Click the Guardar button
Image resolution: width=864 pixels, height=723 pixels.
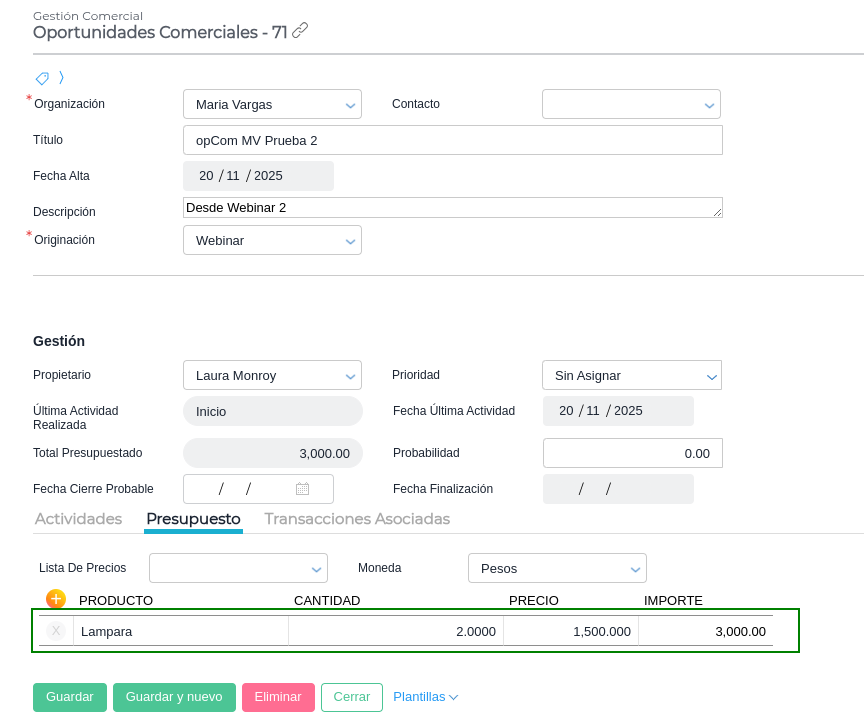coord(69,697)
